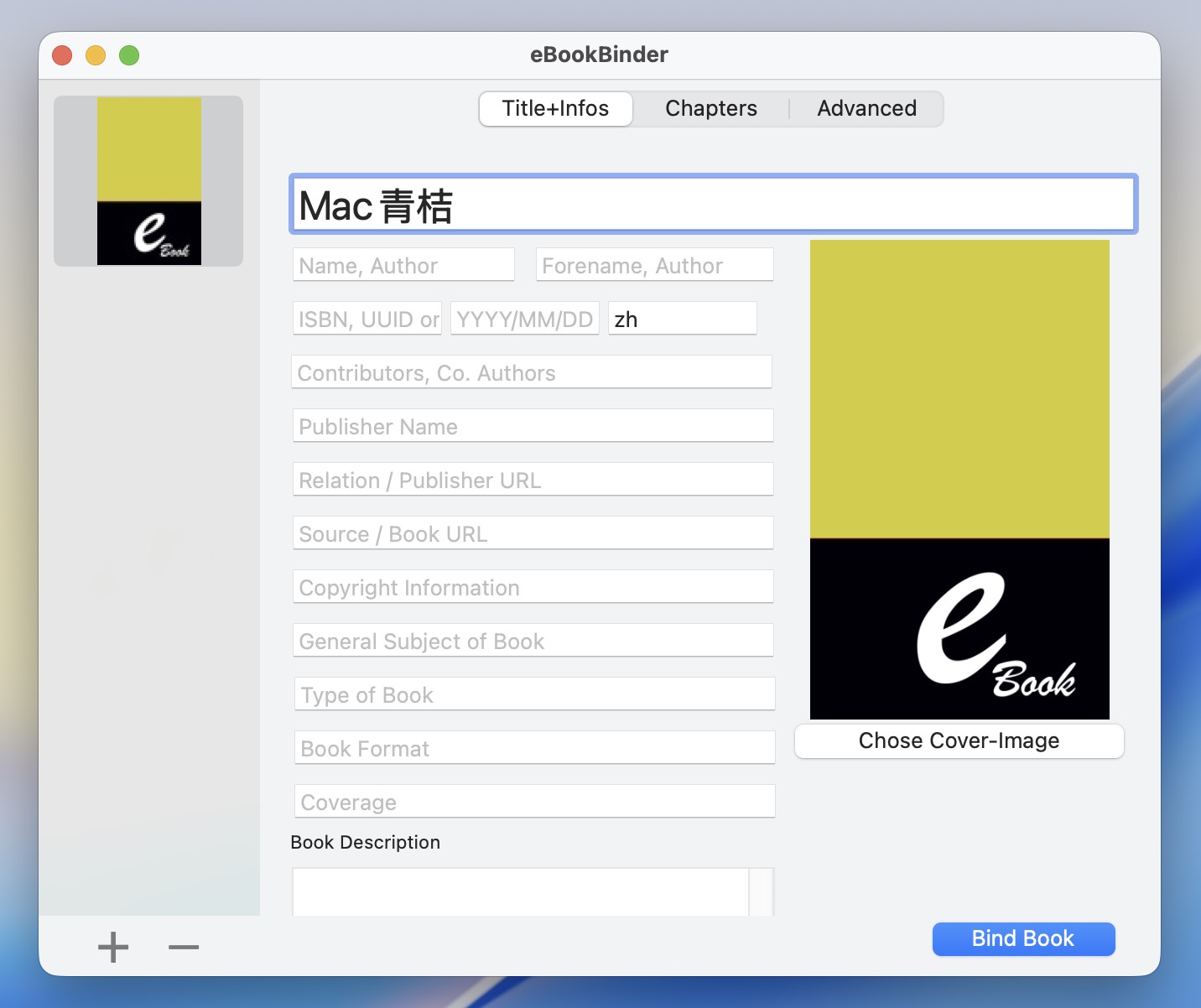Click the YYYY/MM/DD date field
The height and width of the screenshot is (1008, 1201).
[x=524, y=320]
